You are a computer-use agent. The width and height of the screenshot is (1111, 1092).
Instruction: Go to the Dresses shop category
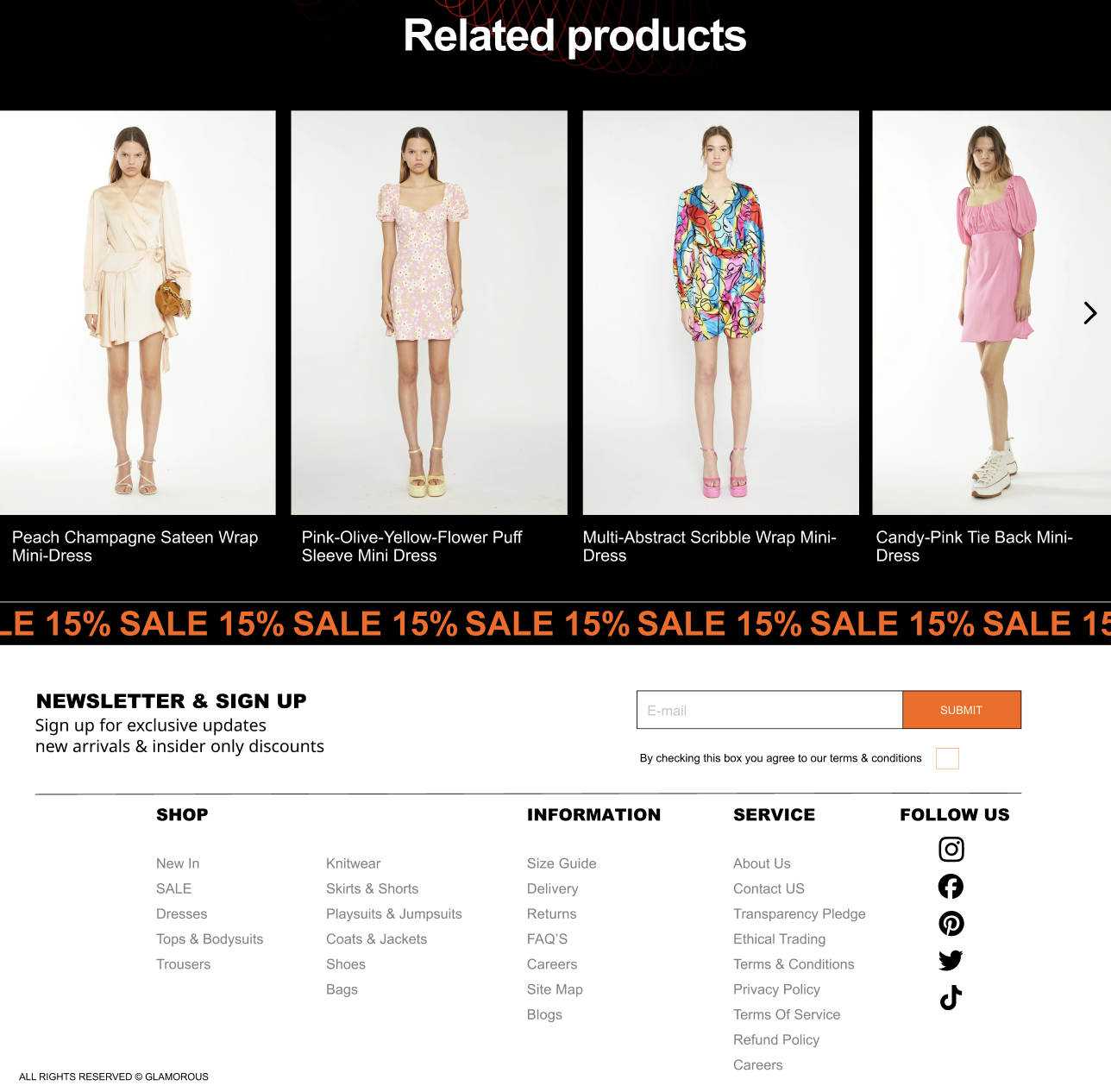(x=182, y=913)
